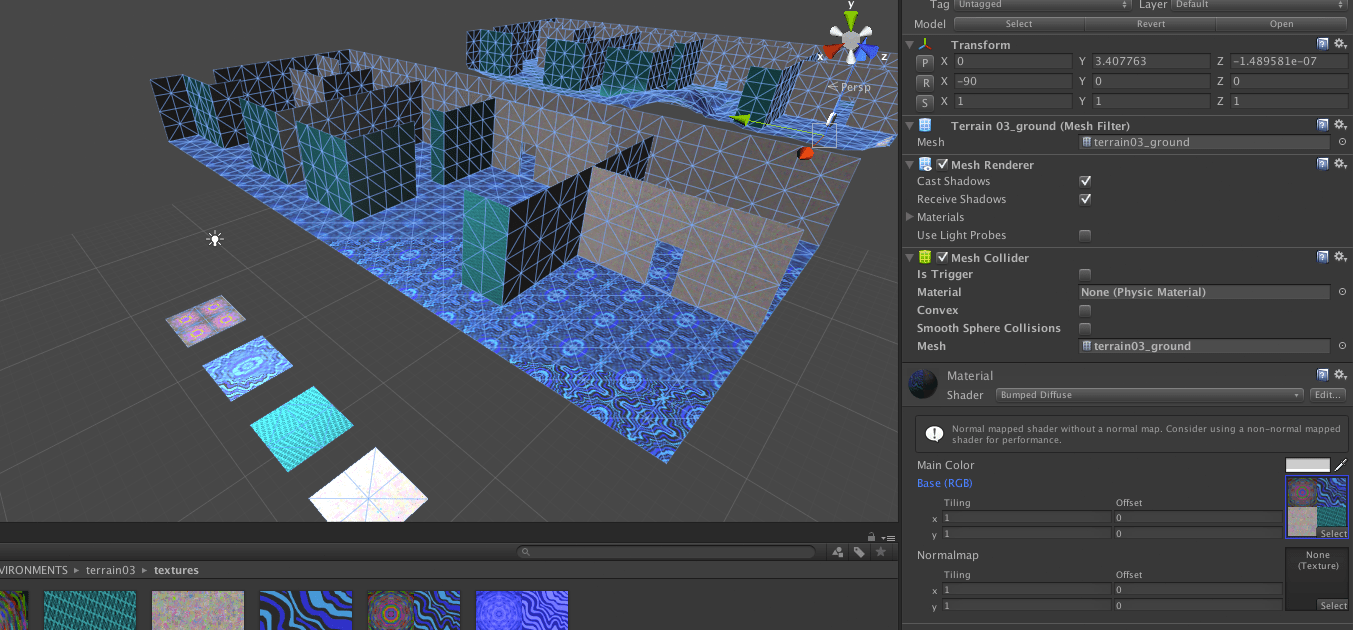Click the Mesh Renderer component icon

pos(924,164)
